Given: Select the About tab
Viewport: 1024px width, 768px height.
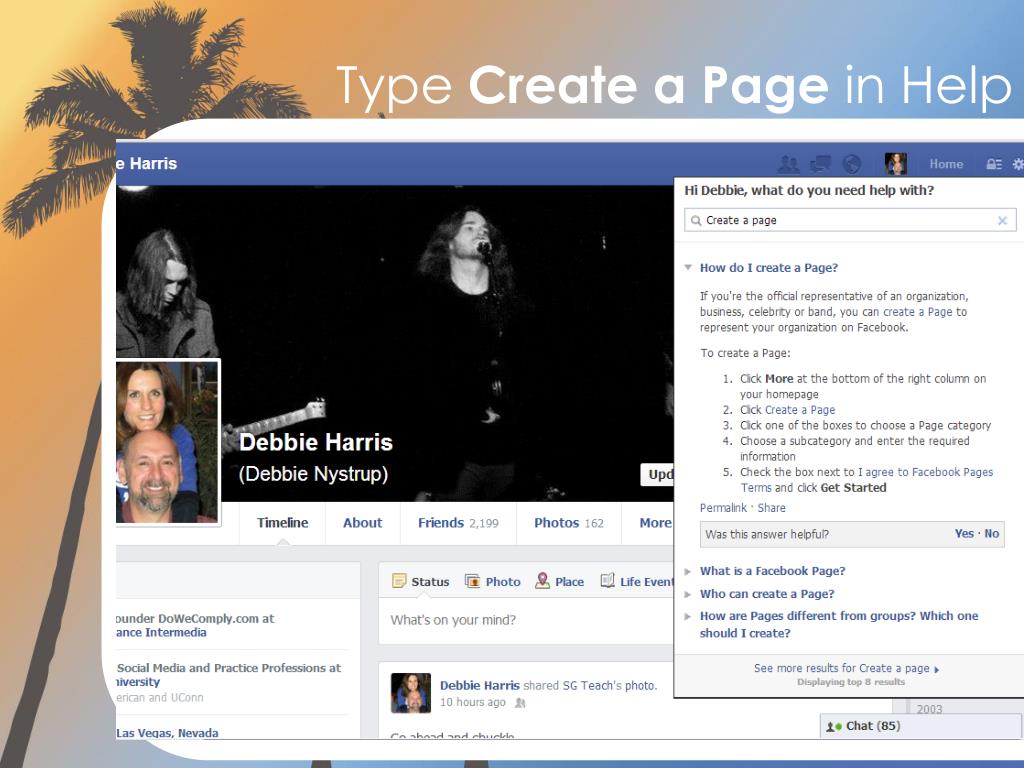Looking at the screenshot, I should coord(362,522).
